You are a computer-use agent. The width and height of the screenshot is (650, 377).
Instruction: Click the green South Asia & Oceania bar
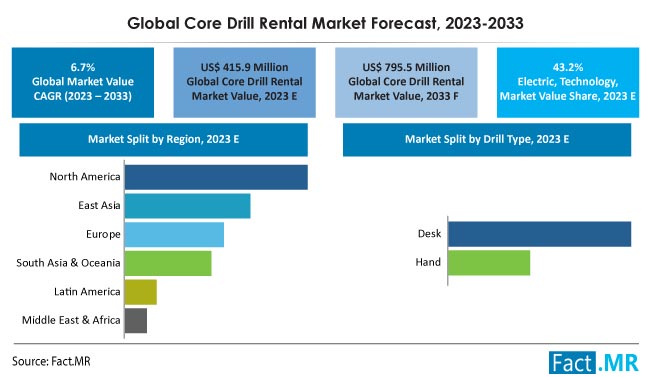(168, 263)
